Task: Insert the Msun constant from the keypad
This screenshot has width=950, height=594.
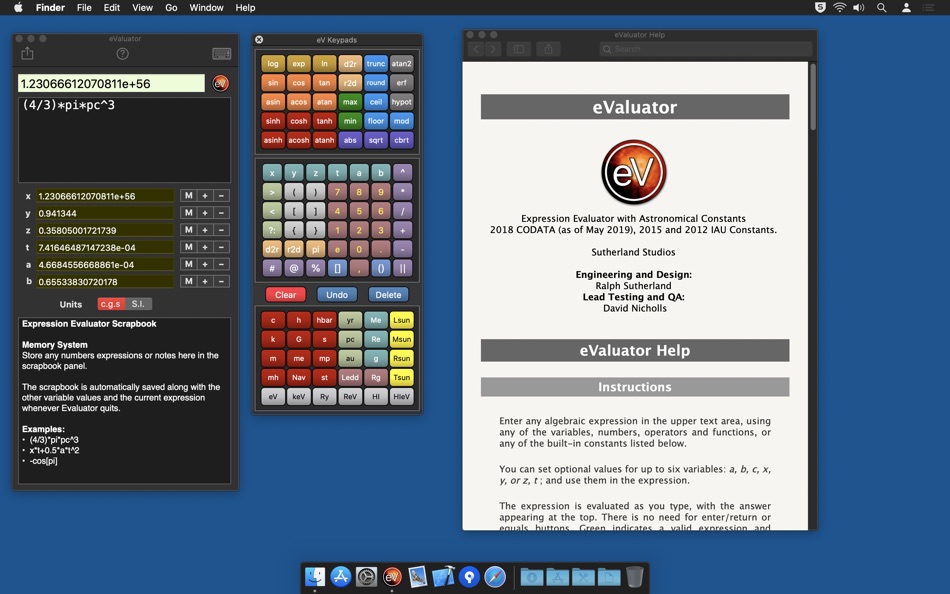Action: 401,339
